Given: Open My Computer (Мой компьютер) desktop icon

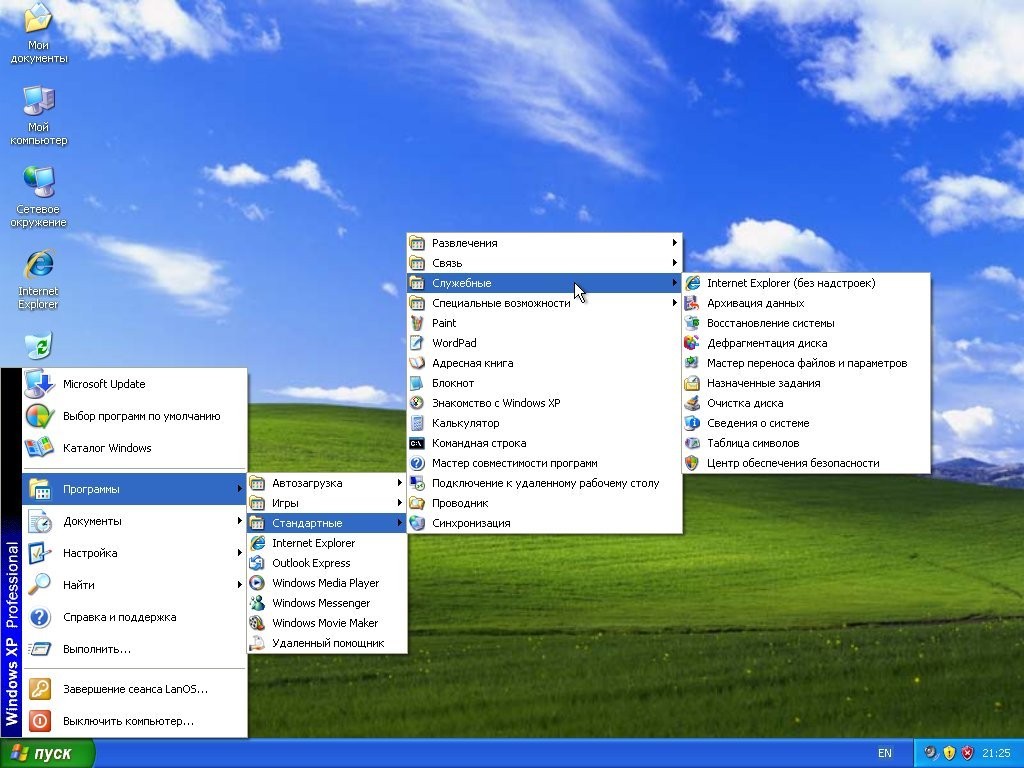Looking at the screenshot, I should pyautogui.click(x=38, y=115).
